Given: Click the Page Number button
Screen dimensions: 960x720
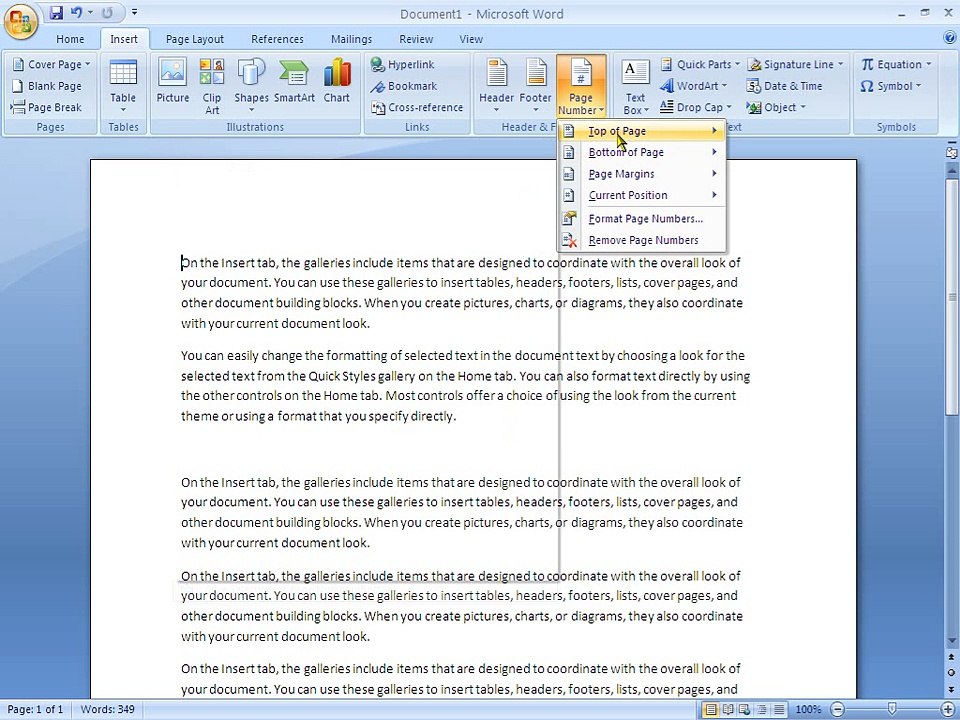Looking at the screenshot, I should [x=581, y=86].
